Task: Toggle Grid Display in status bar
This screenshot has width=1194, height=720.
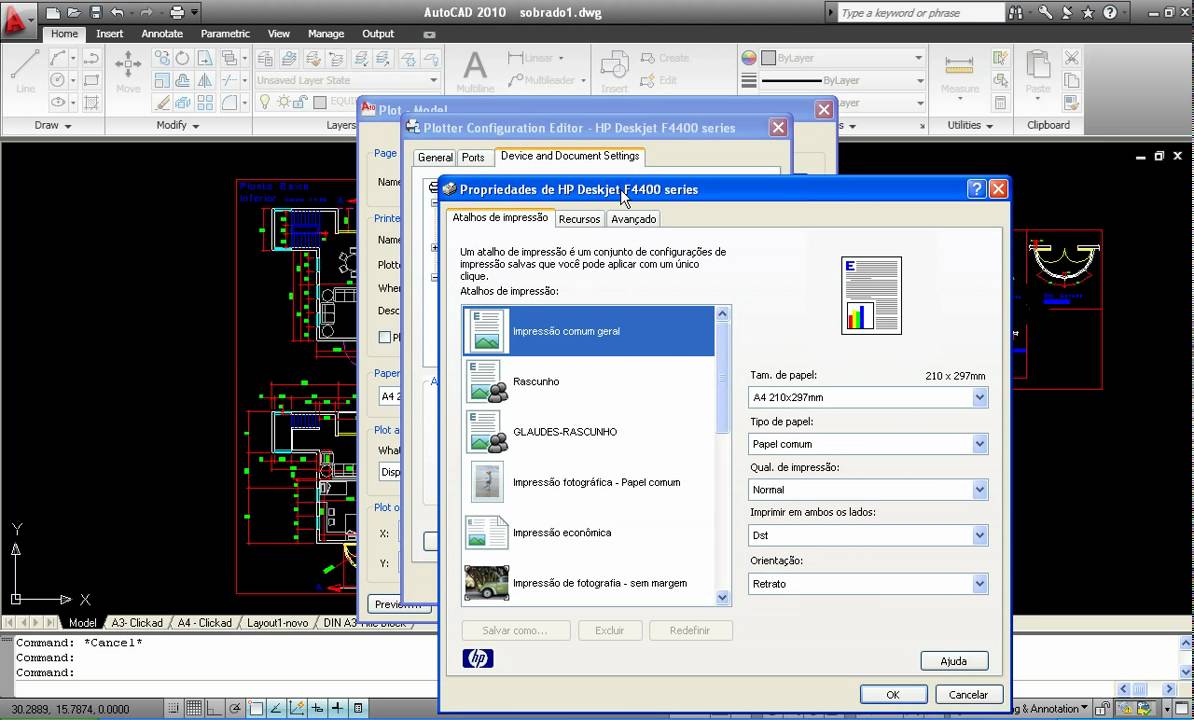Action: click(x=194, y=709)
